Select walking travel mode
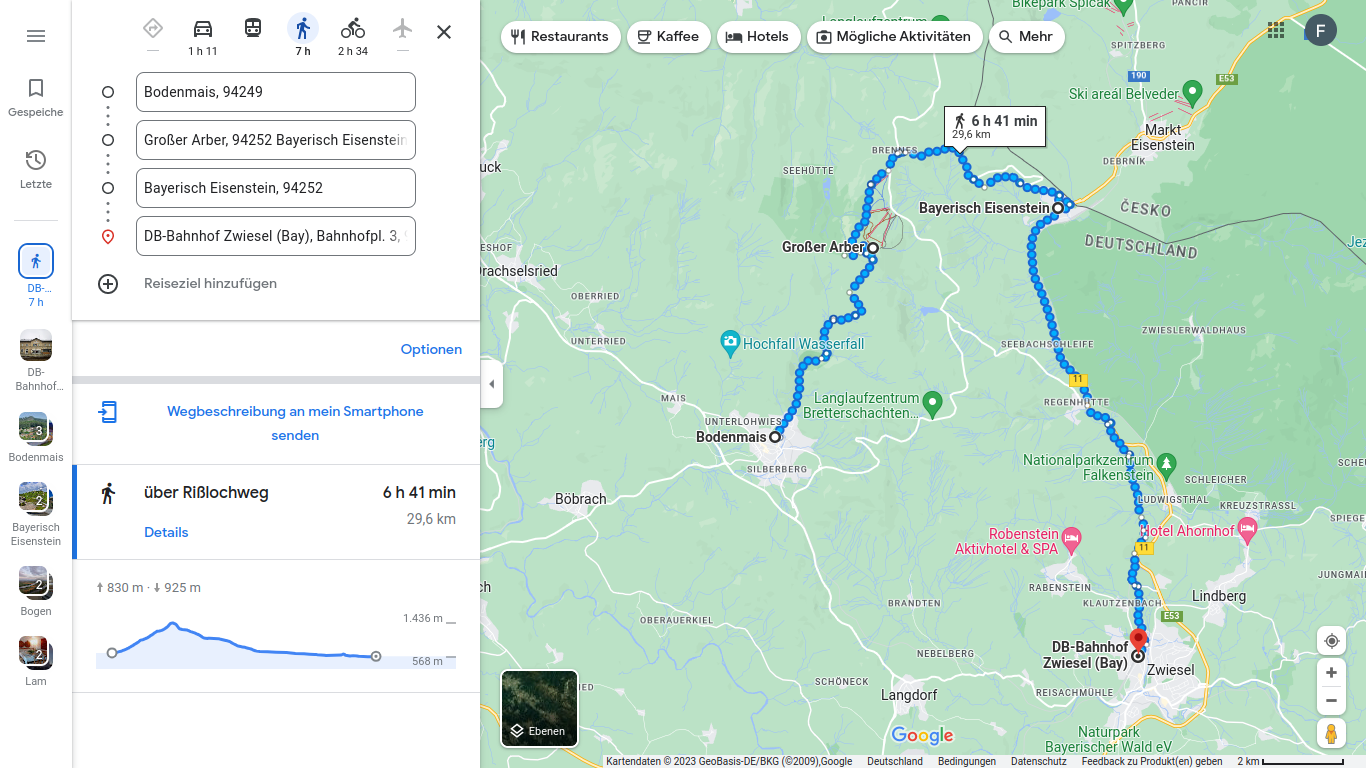Viewport: 1366px width, 768px height. (303, 36)
